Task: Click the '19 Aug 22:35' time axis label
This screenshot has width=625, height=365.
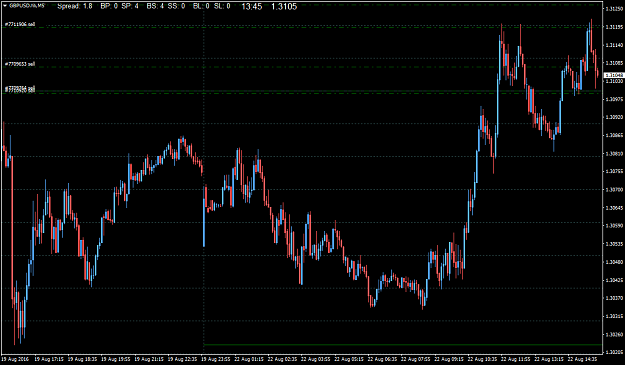Action: [183, 359]
